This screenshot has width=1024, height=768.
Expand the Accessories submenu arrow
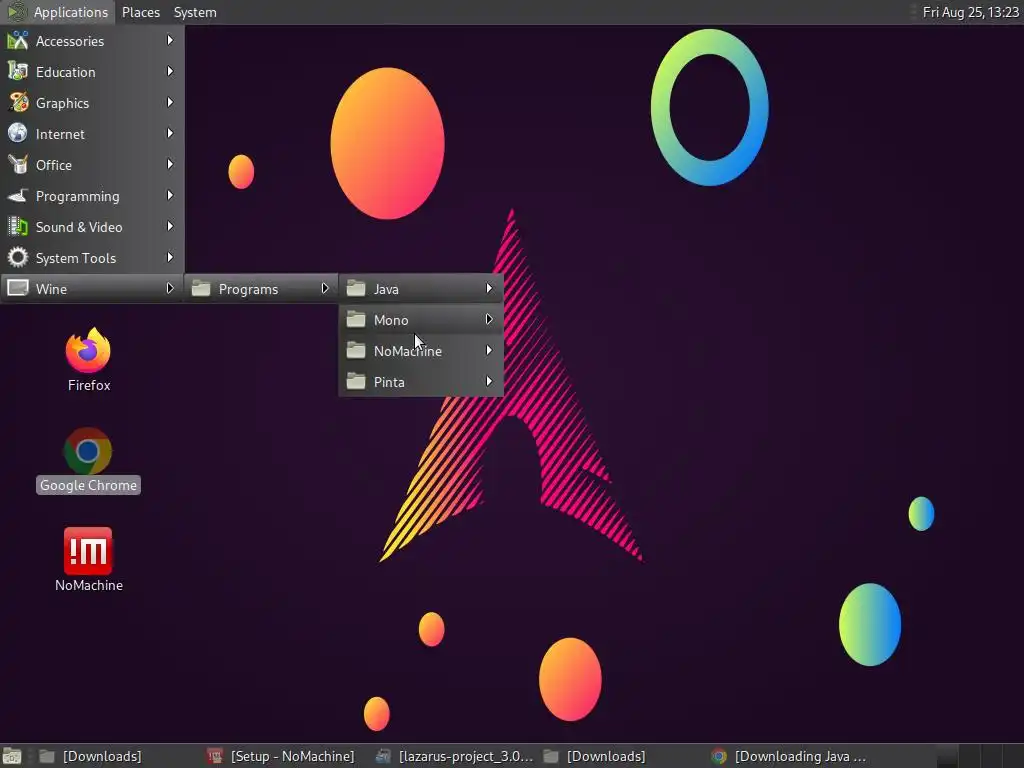click(170, 40)
